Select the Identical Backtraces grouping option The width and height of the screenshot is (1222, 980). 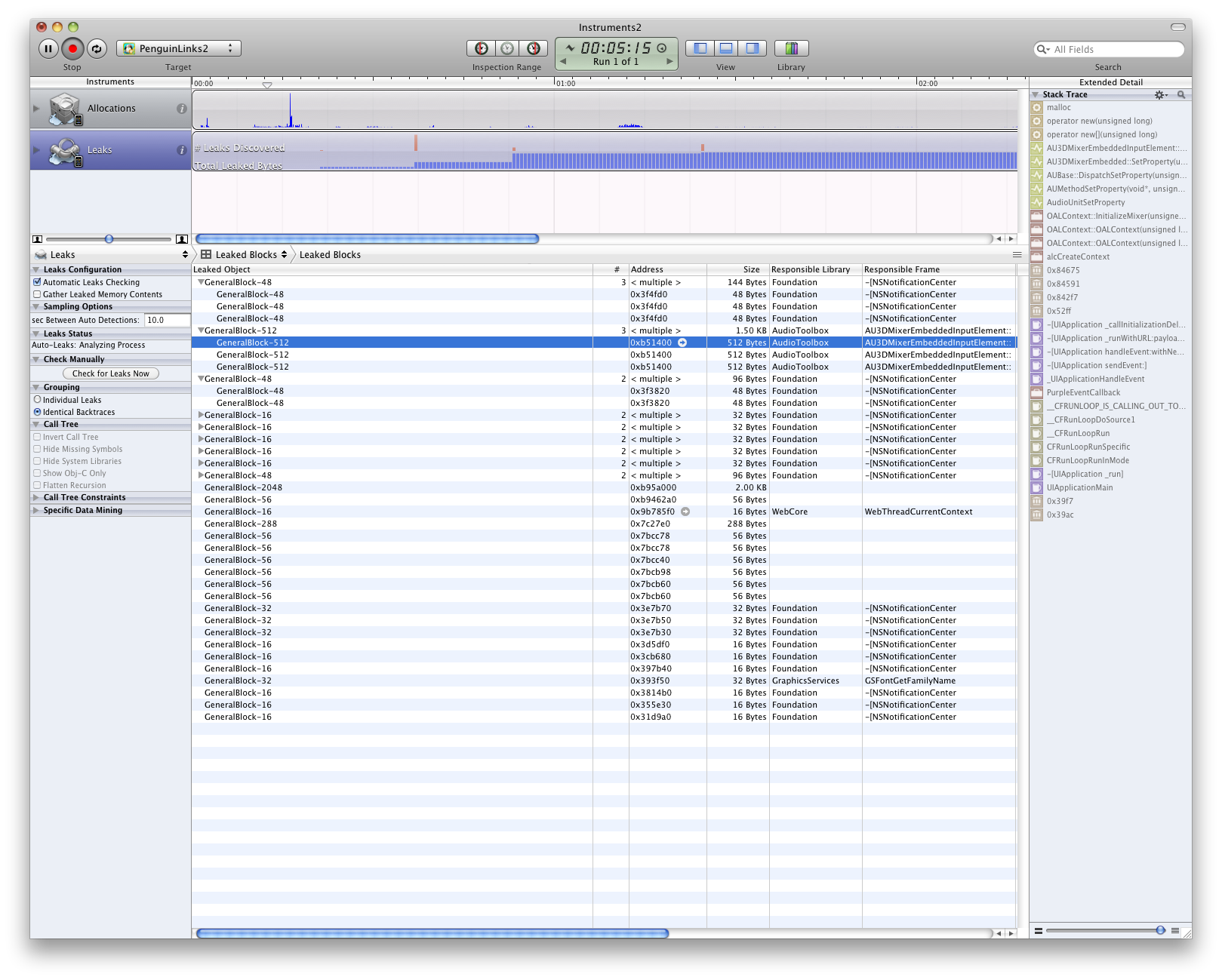(37, 412)
